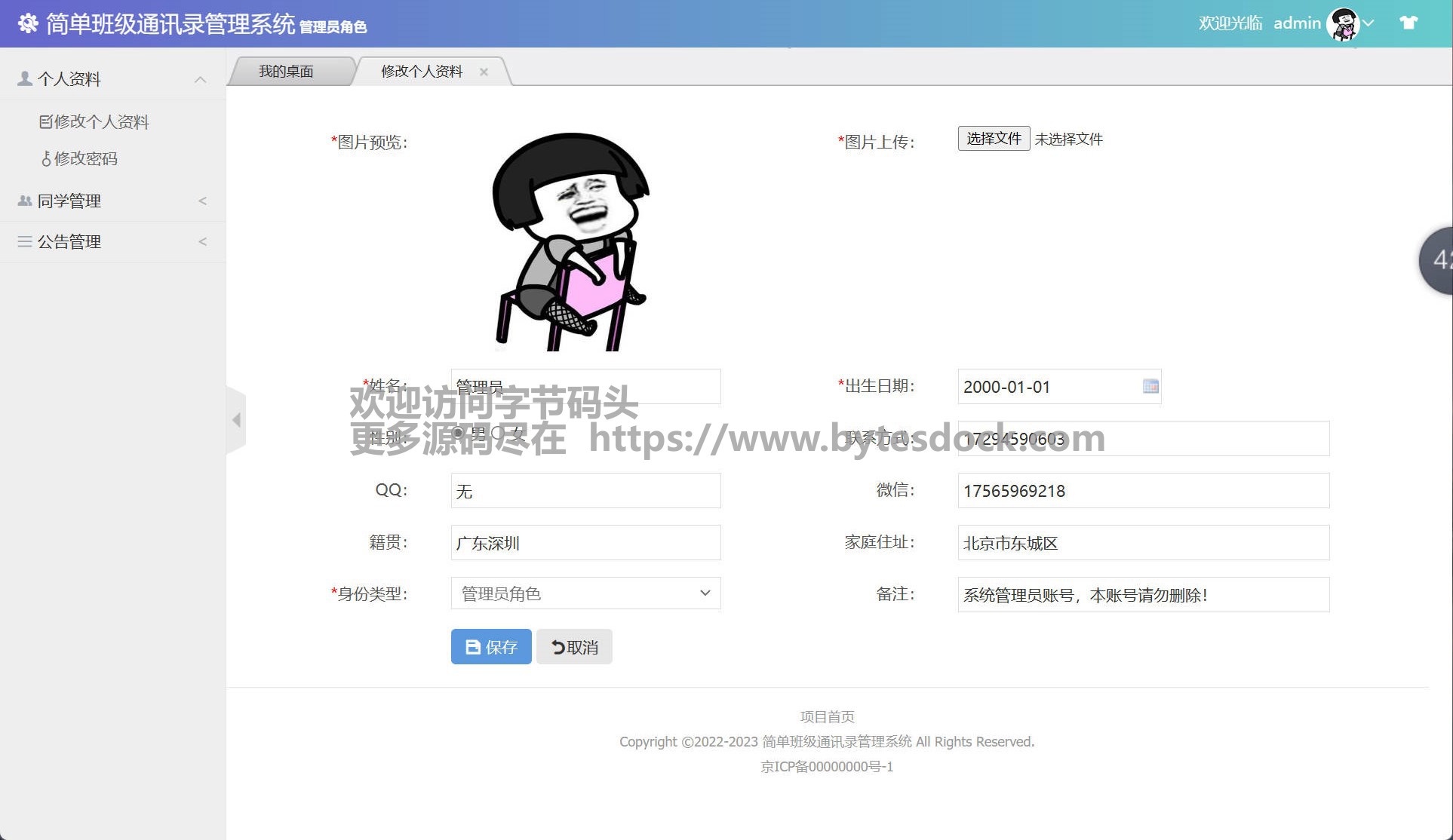Open the 身份类型 dropdown
Image resolution: width=1453 pixels, height=840 pixels.
[x=585, y=593]
